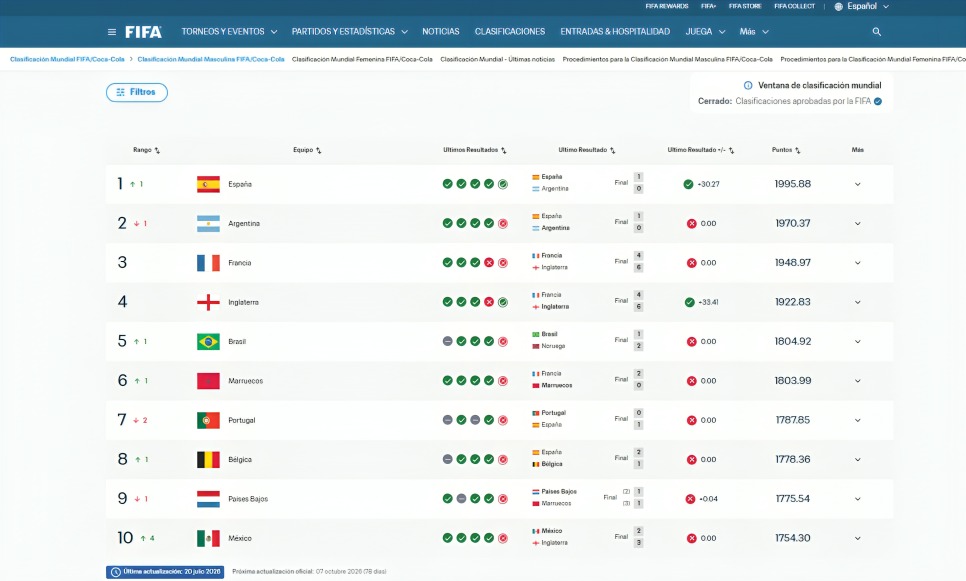Sort by Rango column arrows
Image resolution: width=966 pixels, height=581 pixels.
click(157, 150)
